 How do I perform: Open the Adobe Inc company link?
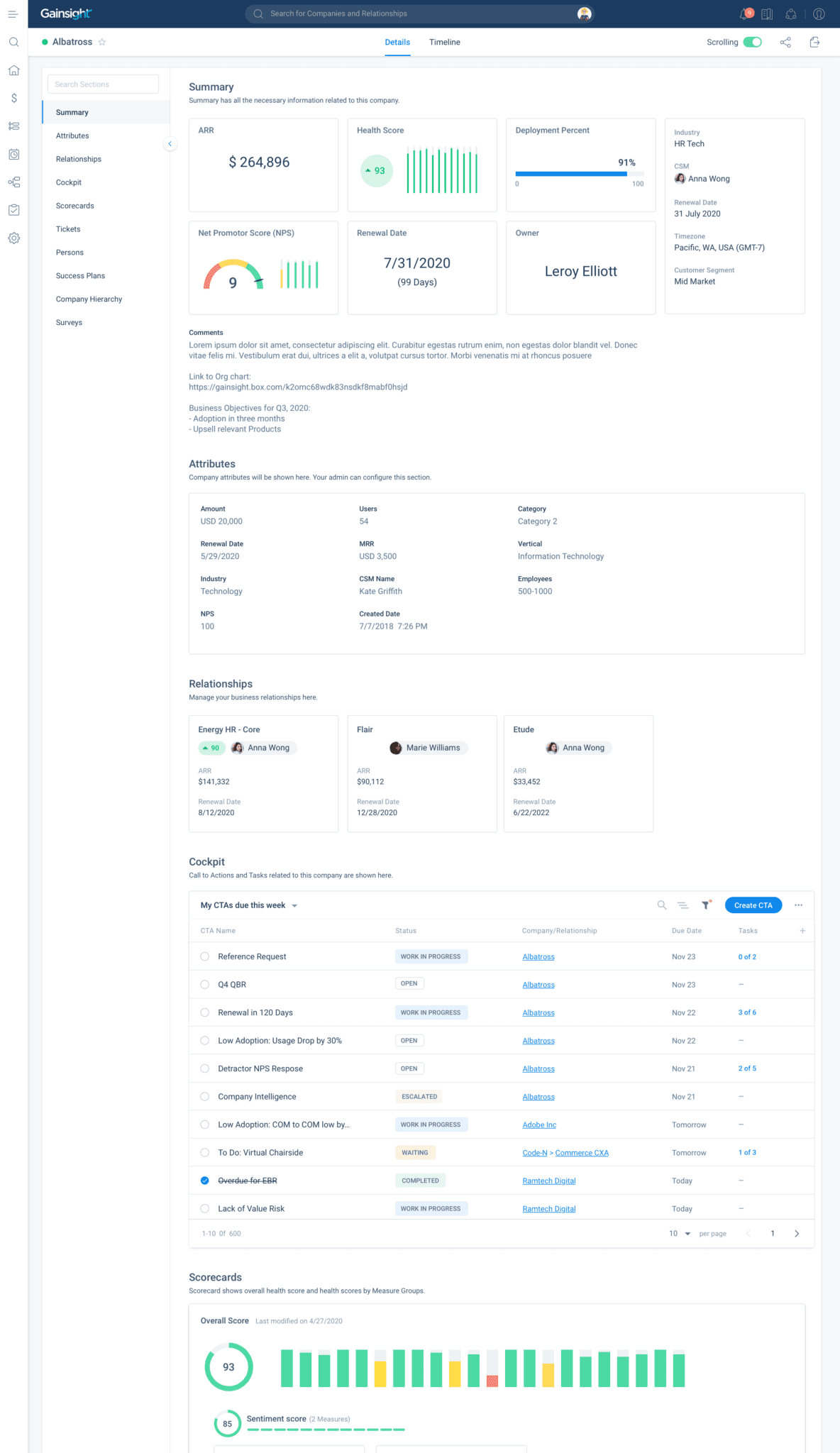click(x=539, y=1125)
